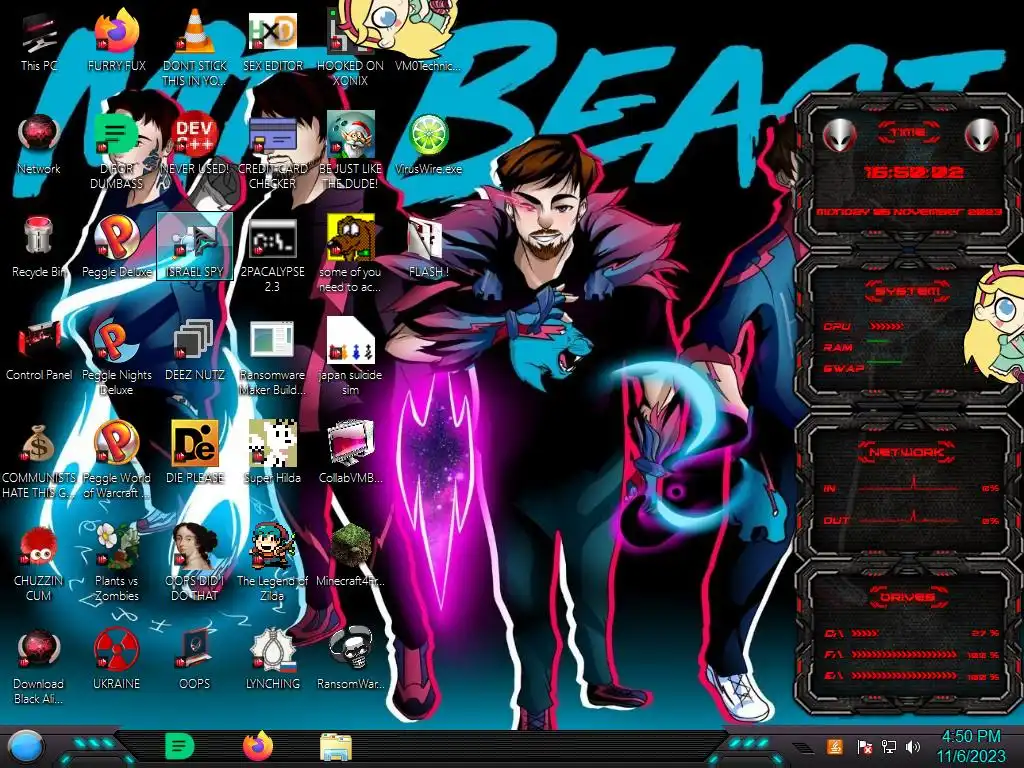Open the Super Hilda shortcut
This screenshot has height=768, width=1024.
point(272,453)
